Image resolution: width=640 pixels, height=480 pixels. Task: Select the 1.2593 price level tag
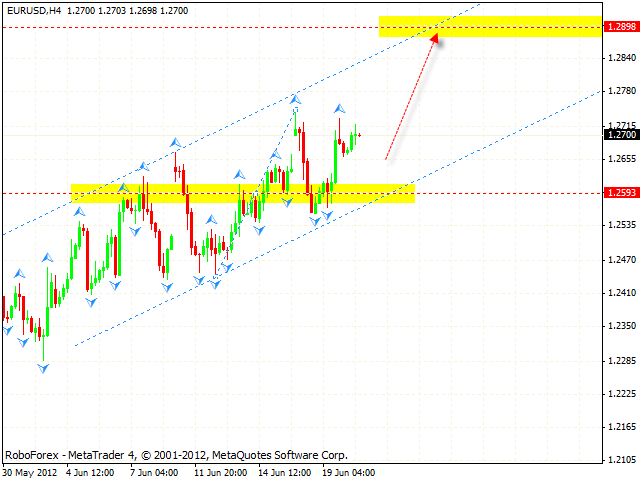tap(620, 193)
